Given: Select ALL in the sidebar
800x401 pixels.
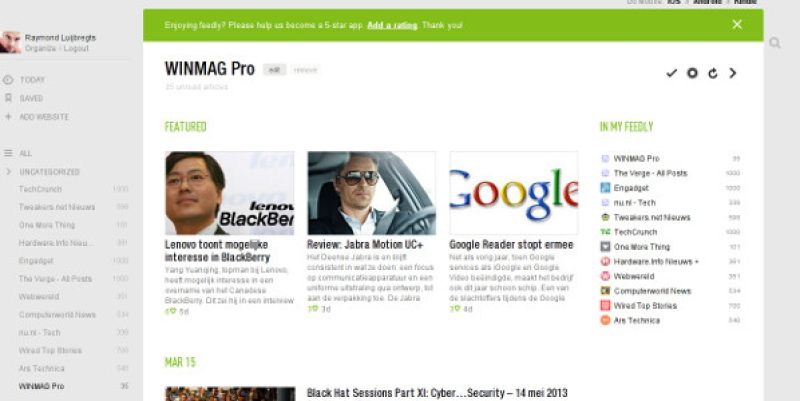Looking at the screenshot, I should [26, 153].
